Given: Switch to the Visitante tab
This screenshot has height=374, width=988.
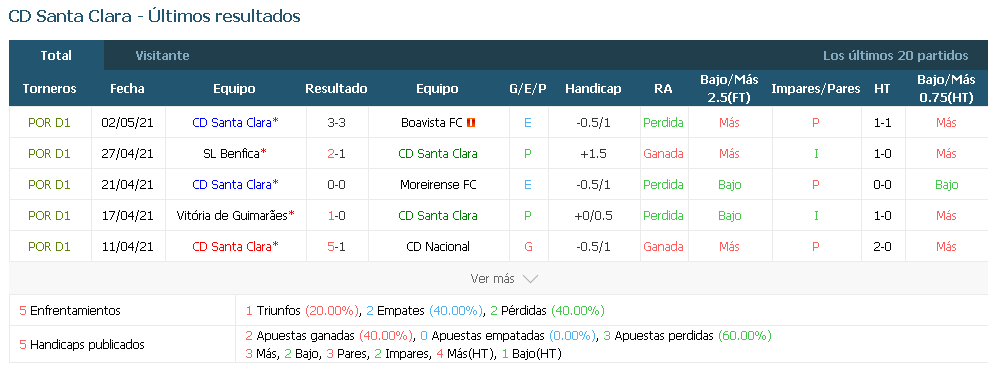Looking at the screenshot, I should [162, 55].
